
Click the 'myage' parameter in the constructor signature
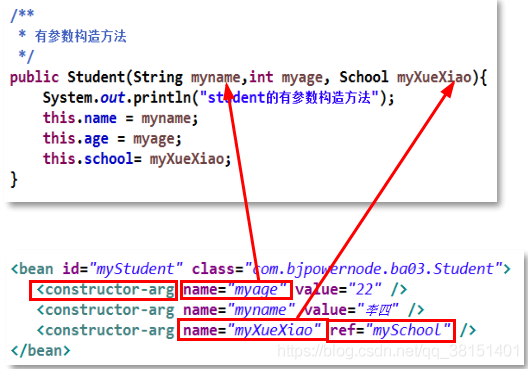302,77
